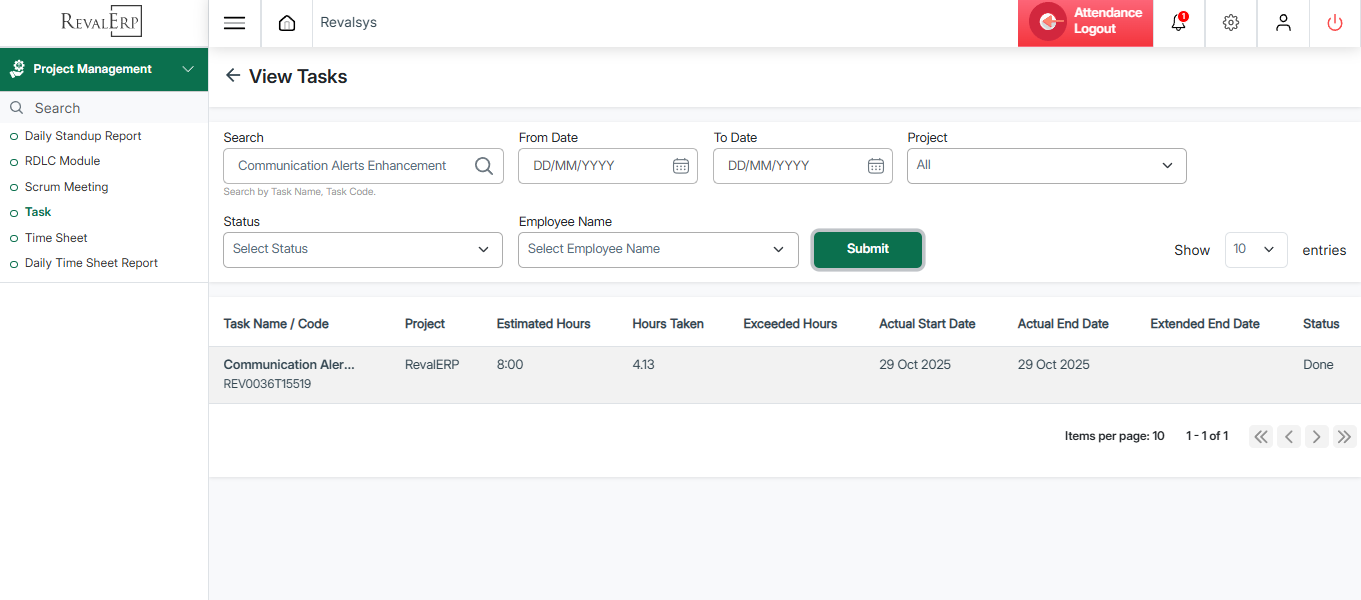Change Show entries count dropdown
Image resolution: width=1361 pixels, height=600 pixels.
coord(1256,250)
